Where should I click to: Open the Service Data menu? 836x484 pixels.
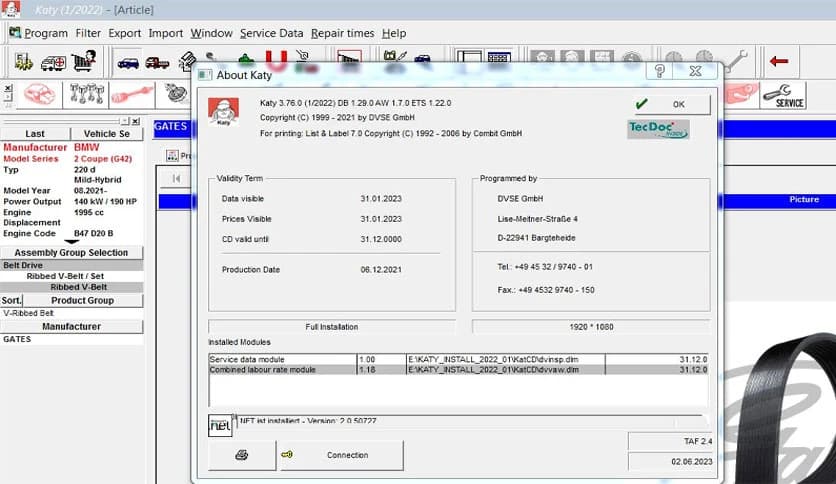[x=271, y=33]
